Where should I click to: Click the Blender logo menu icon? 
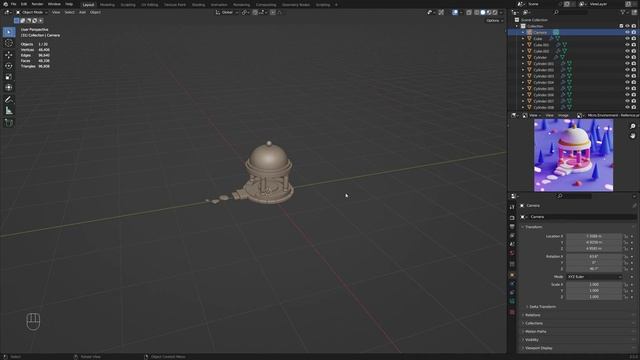[x=5, y=4]
